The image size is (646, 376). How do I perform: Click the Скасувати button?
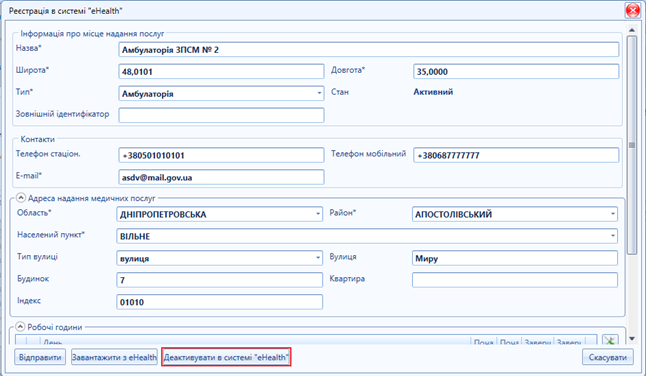[x=608, y=357]
